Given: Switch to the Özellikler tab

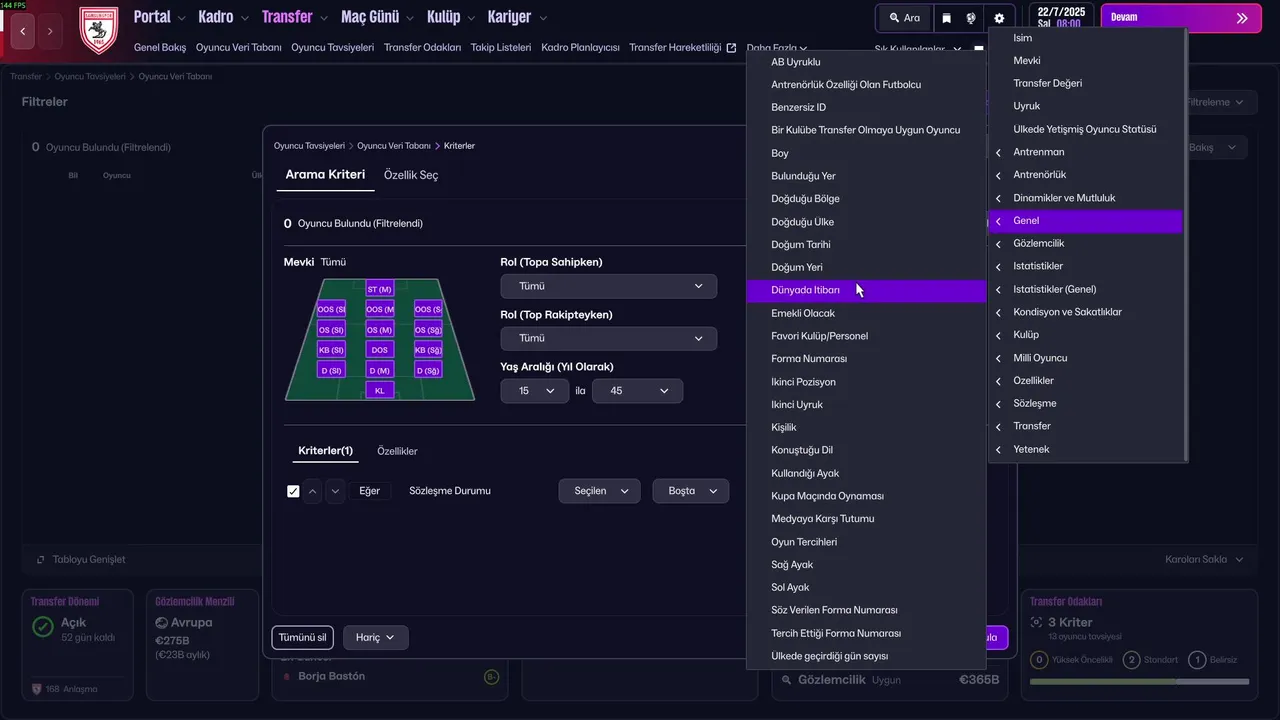Looking at the screenshot, I should click(x=397, y=451).
